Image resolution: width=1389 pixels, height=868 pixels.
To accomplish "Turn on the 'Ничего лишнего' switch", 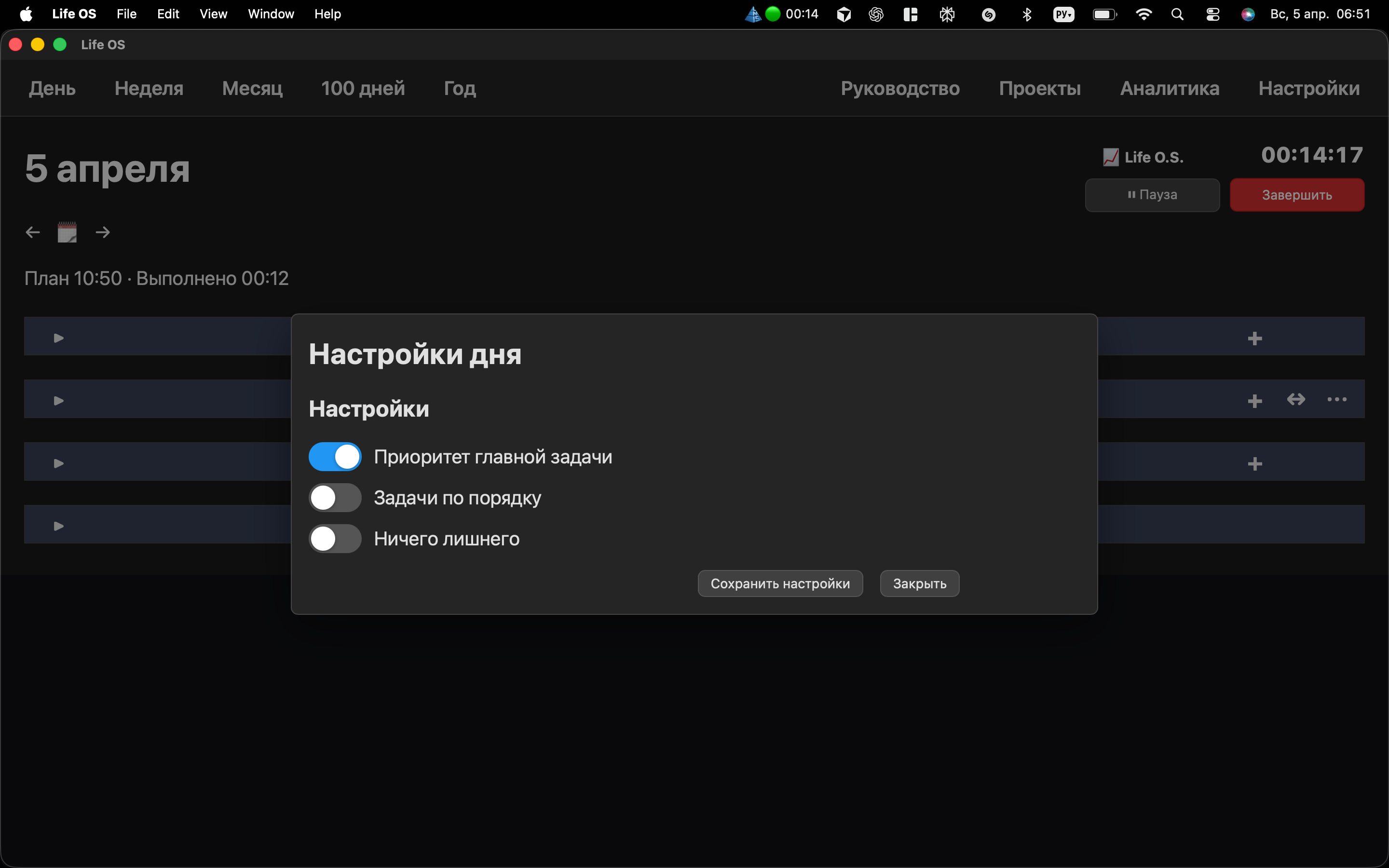I will [335, 539].
